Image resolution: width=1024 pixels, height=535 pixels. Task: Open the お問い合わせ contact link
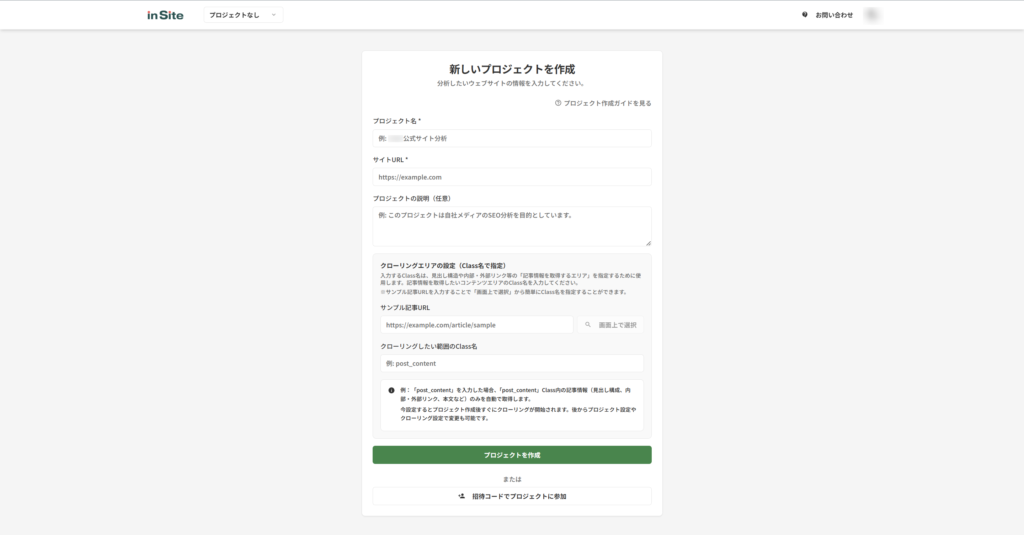(834, 15)
